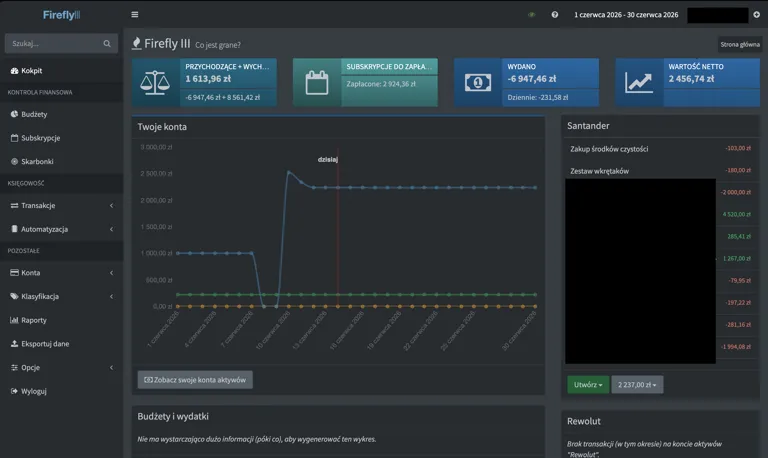Viewport: 768px width, 458px height.
Task: Open the Utwórz dropdown button
Action: (588, 385)
